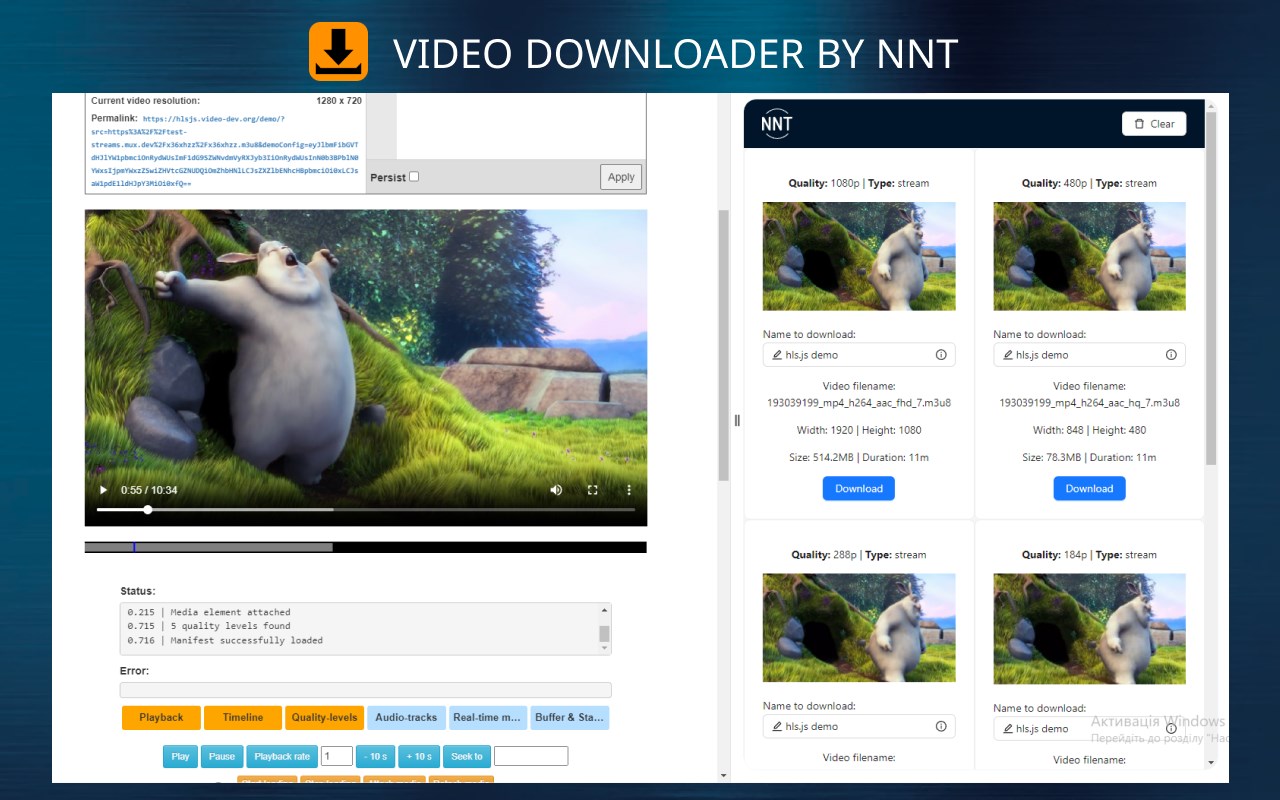The width and height of the screenshot is (1280, 800).
Task: Click the Playback rate button
Action: tap(282, 756)
